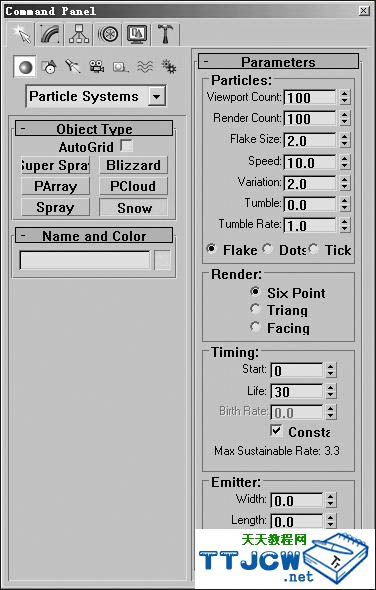Select the Systems gears icon

[x=169, y=67]
